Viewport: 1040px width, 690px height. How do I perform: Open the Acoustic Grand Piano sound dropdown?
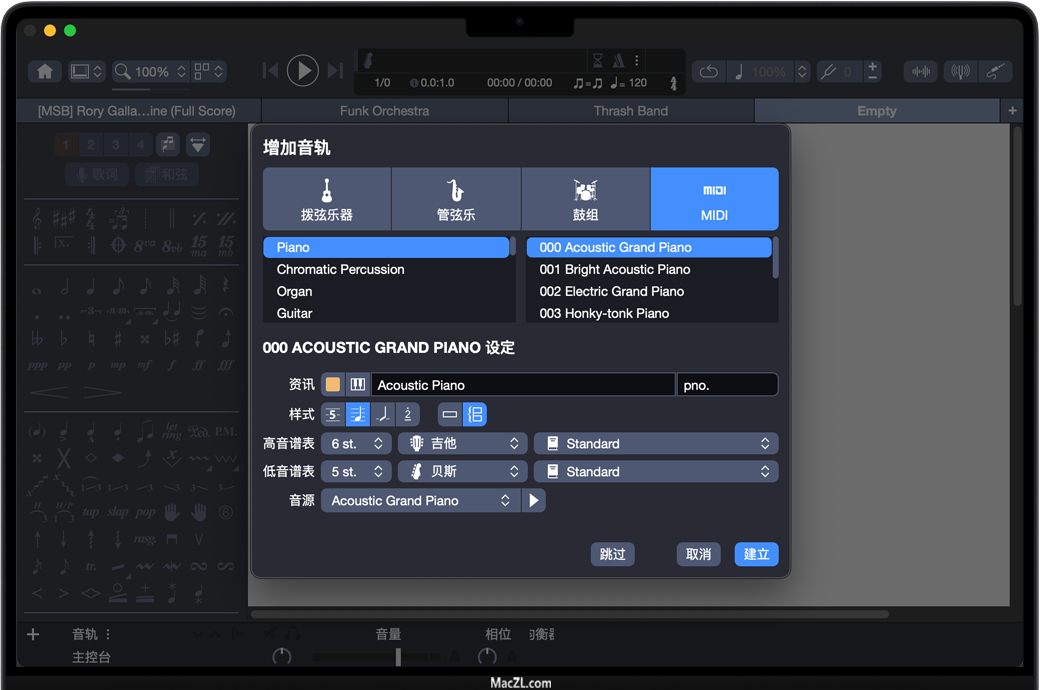tap(420, 500)
